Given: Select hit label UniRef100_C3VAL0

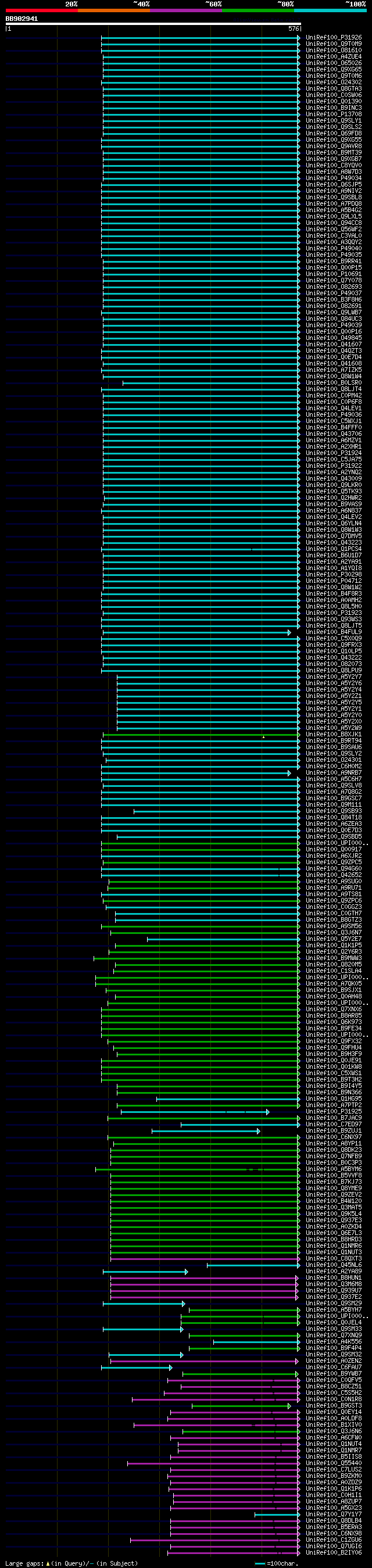Looking at the screenshot, I should tap(334, 235).
